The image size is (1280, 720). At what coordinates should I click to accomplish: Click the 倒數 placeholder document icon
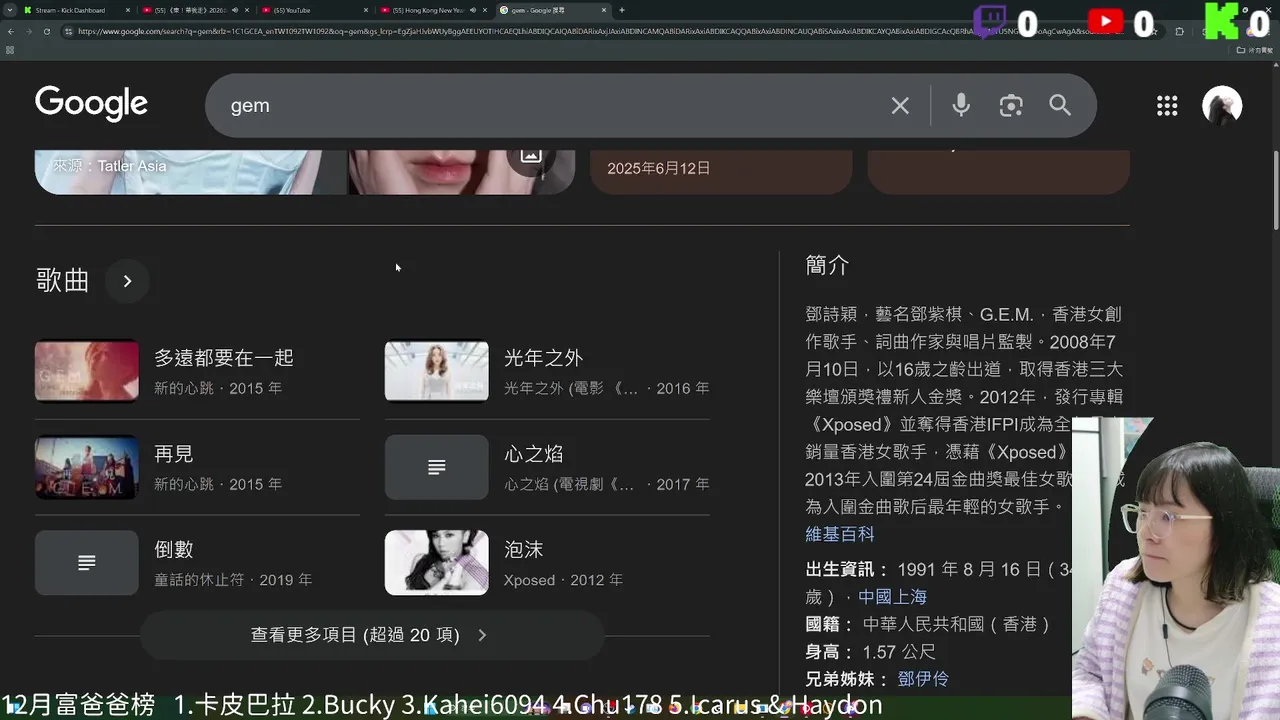[x=87, y=563]
